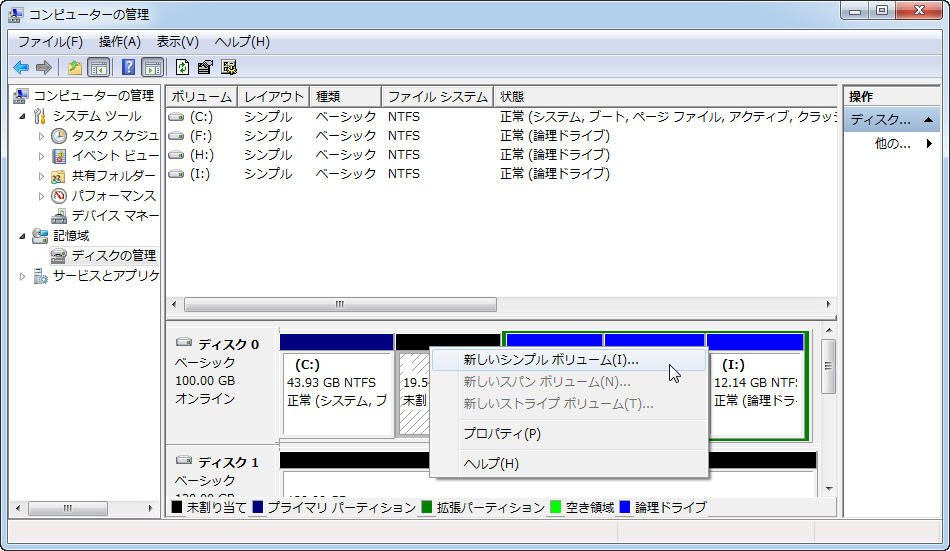
Task: Collapse the 記憶域 tree node
Action: pyautogui.click(x=22, y=236)
